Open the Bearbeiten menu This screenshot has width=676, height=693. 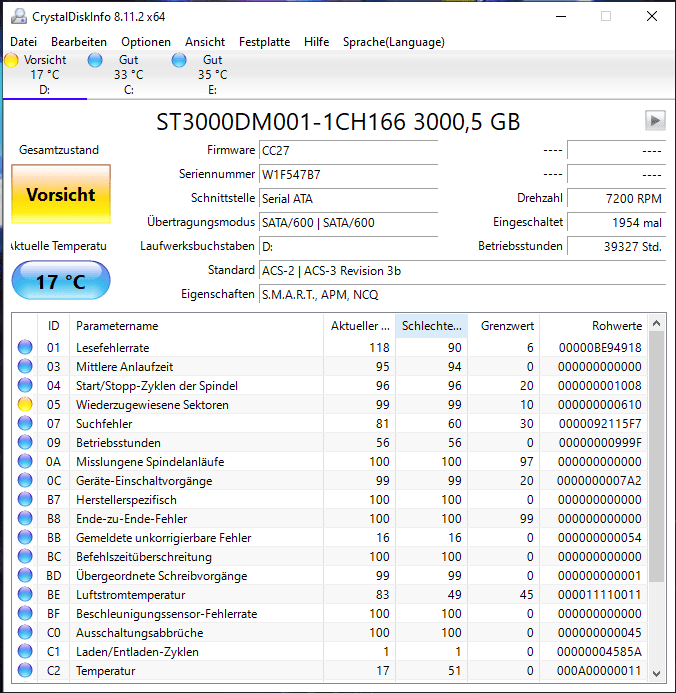79,42
